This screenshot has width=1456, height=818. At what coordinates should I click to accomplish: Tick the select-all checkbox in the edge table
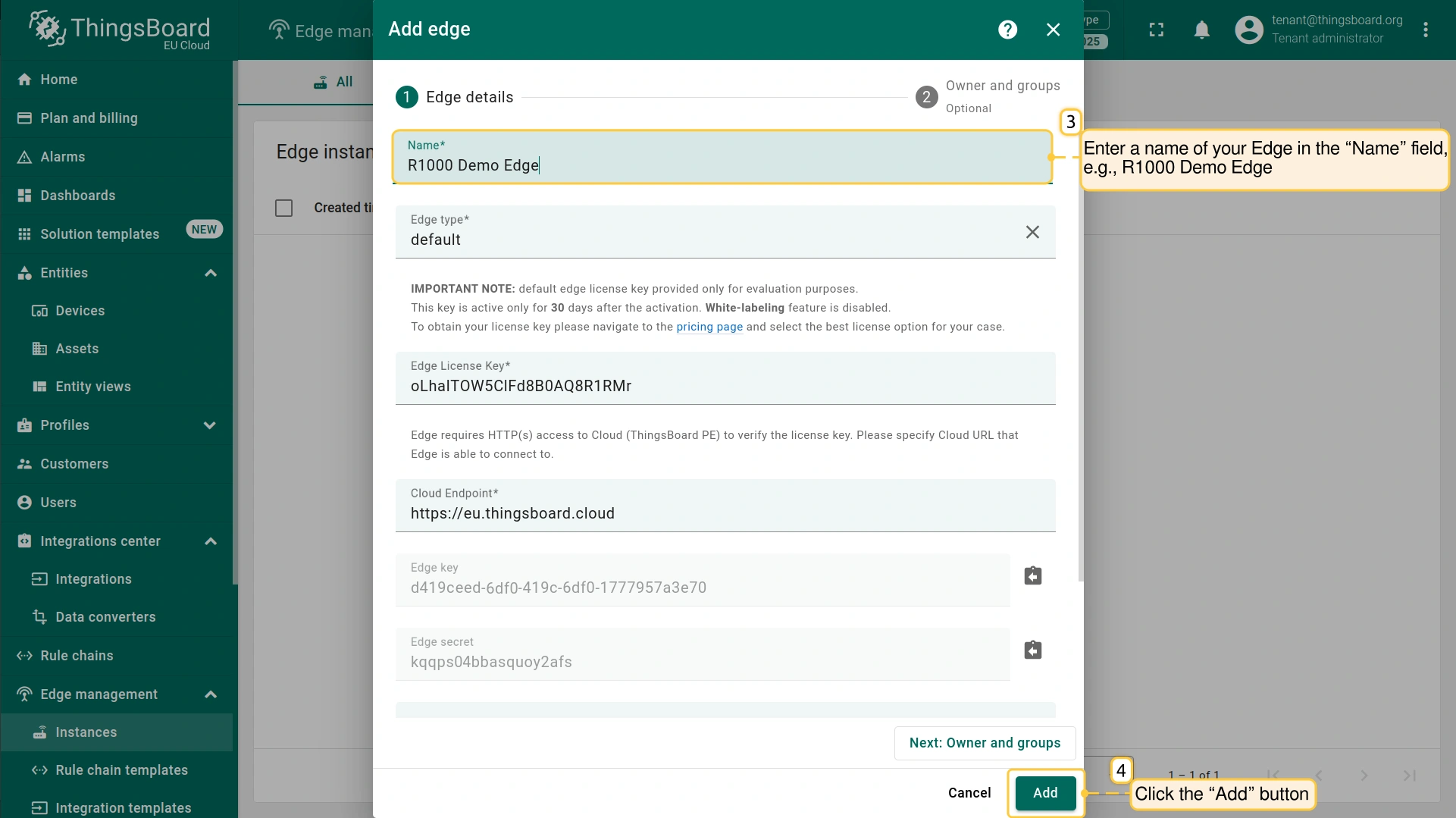click(x=284, y=208)
